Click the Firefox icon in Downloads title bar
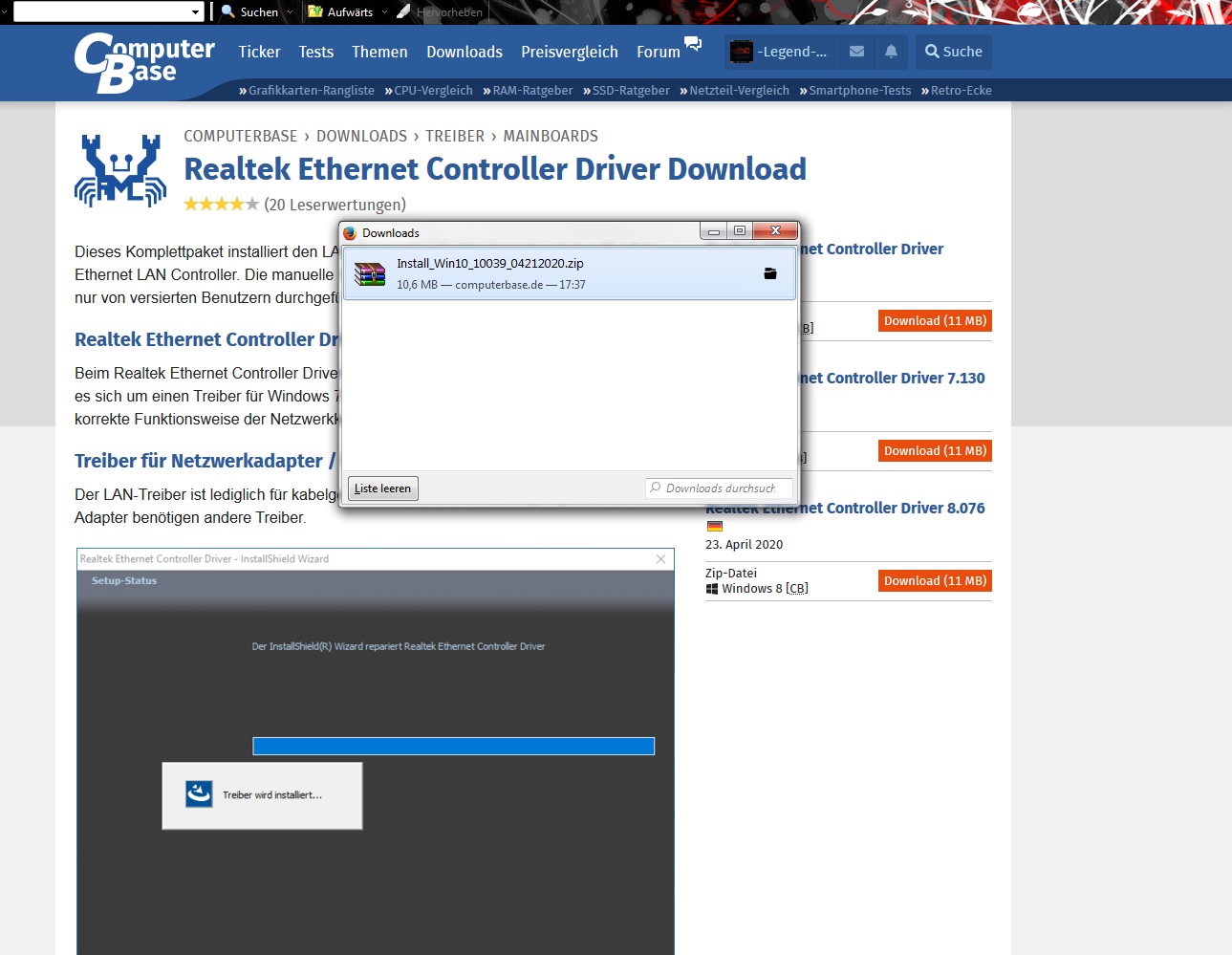 pos(350,232)
